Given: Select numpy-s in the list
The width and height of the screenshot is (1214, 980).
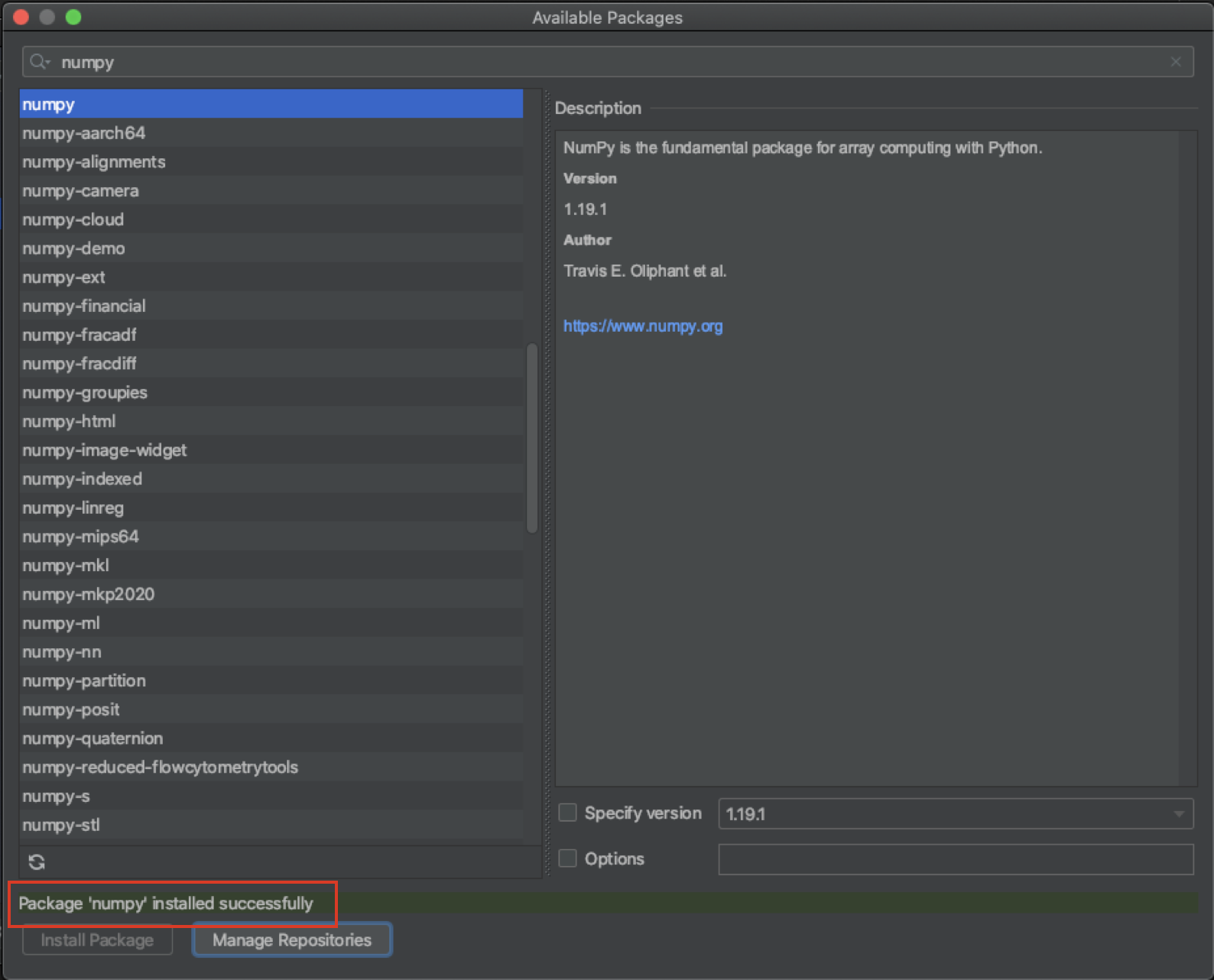Looking at the screenshot, I should click(271, 796).
